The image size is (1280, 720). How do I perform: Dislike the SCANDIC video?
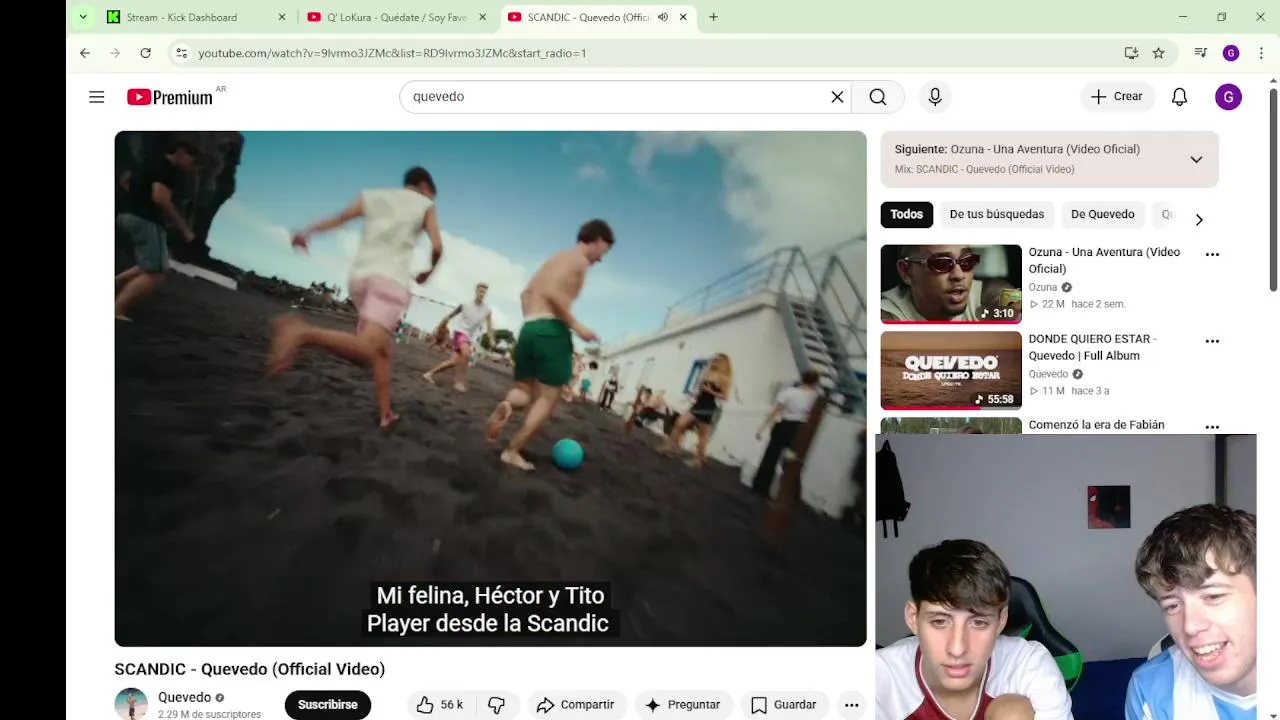(x=496, y=705)
